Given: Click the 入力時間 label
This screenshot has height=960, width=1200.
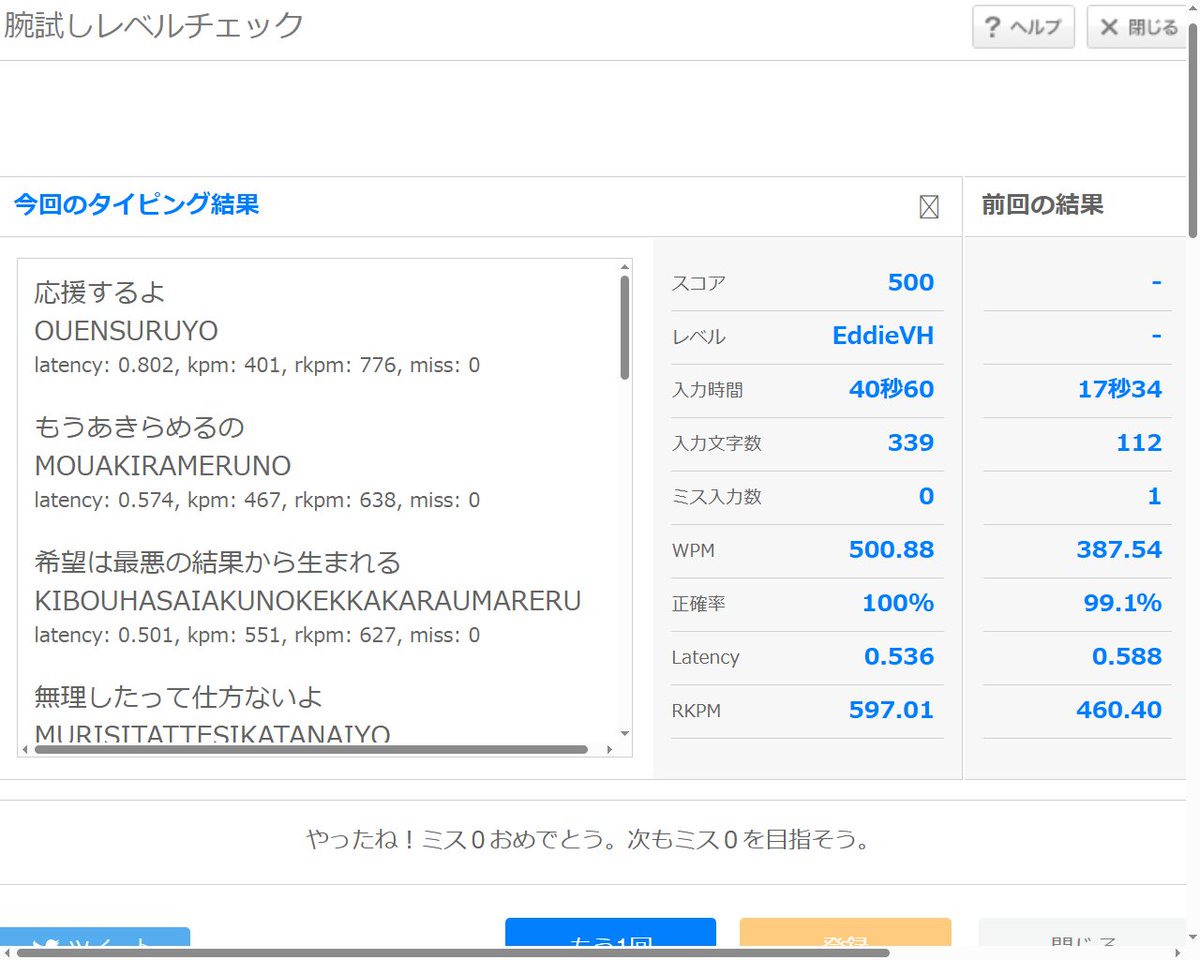Looking at the screenshot, I should click(707, 390).
